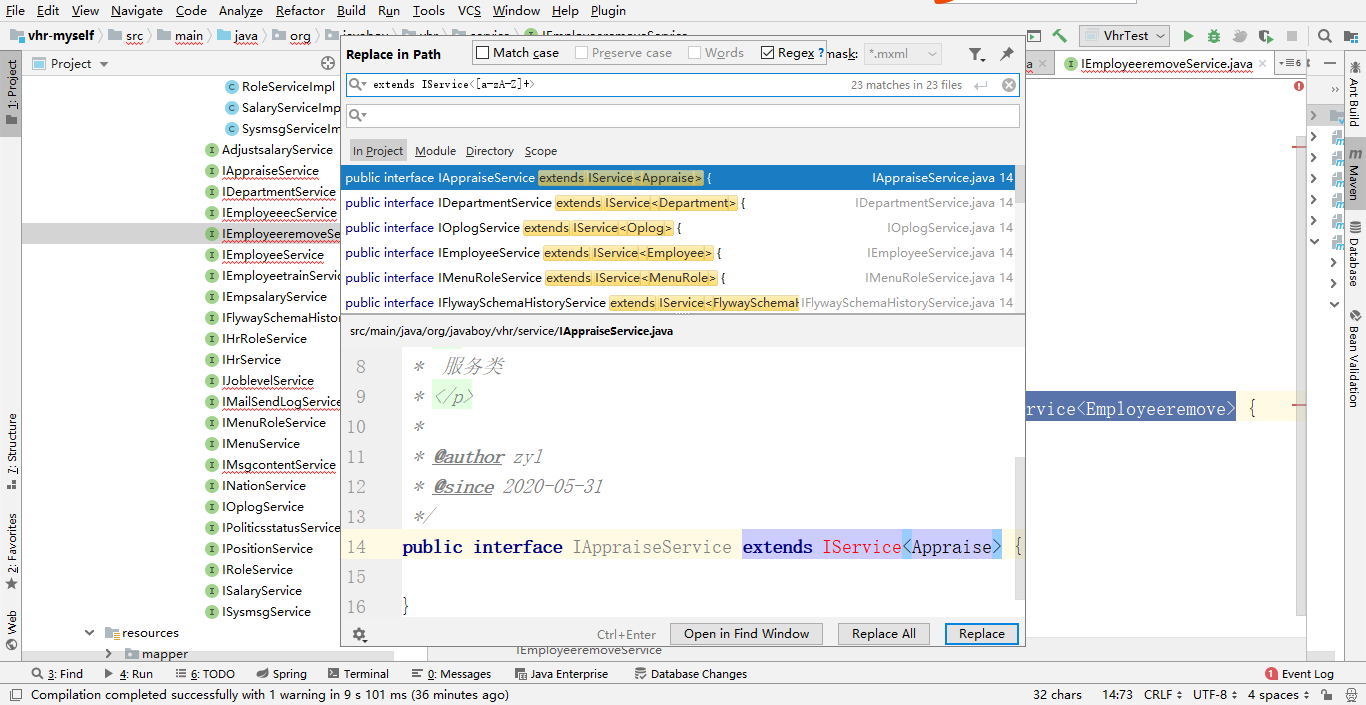1366x705 pixels.
Task: Open the Structure tool window on left edge
Action: coord(12,451)
